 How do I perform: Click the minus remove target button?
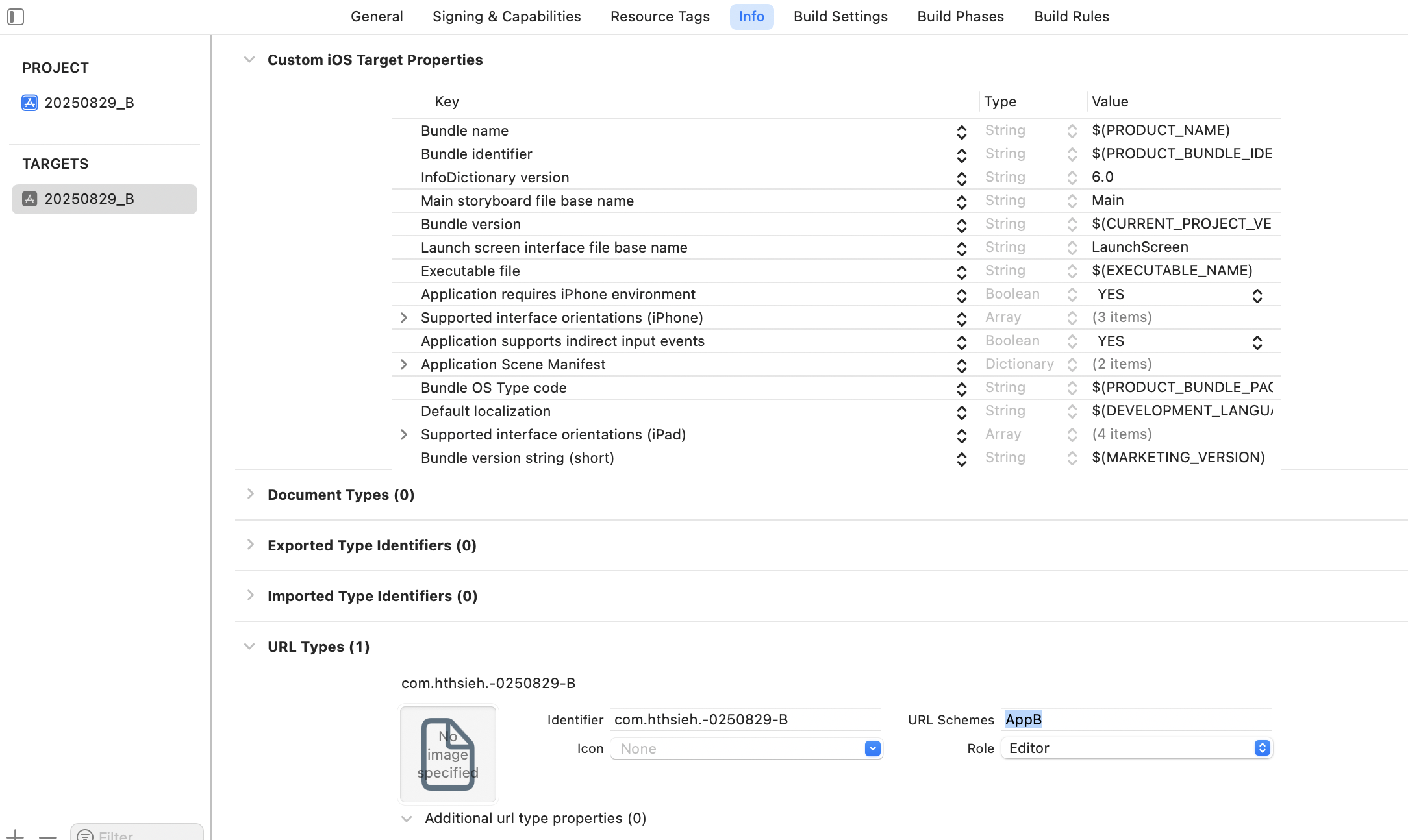[x=47, y=835]
